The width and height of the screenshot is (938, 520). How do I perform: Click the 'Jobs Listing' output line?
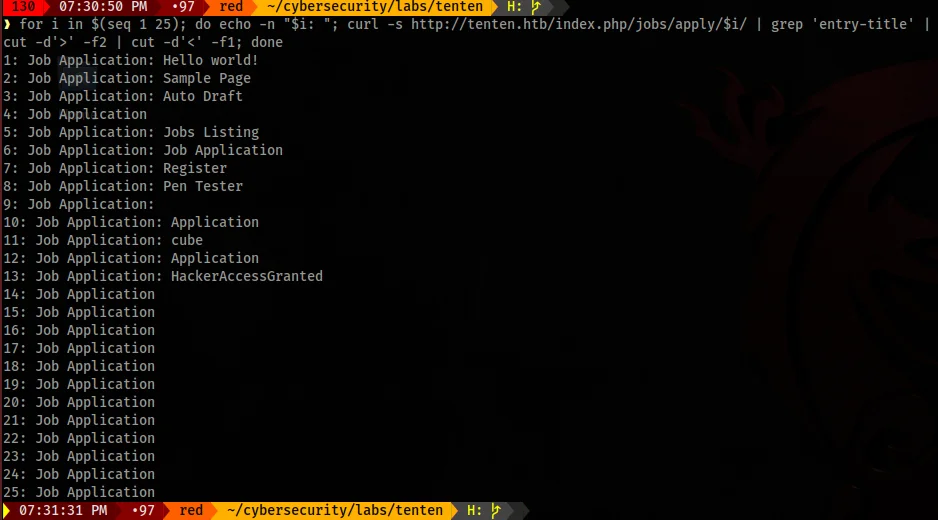[x=131, y=132]
